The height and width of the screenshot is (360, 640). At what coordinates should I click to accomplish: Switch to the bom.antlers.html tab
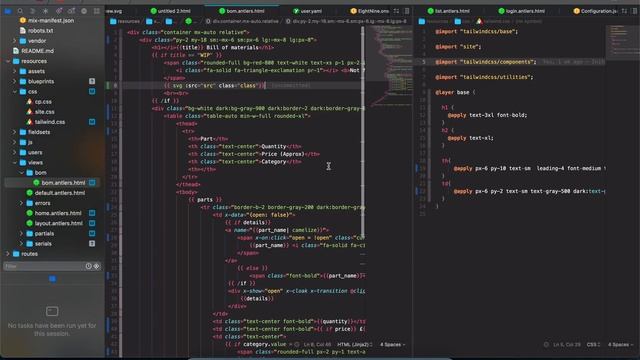(x=242, y=11)
